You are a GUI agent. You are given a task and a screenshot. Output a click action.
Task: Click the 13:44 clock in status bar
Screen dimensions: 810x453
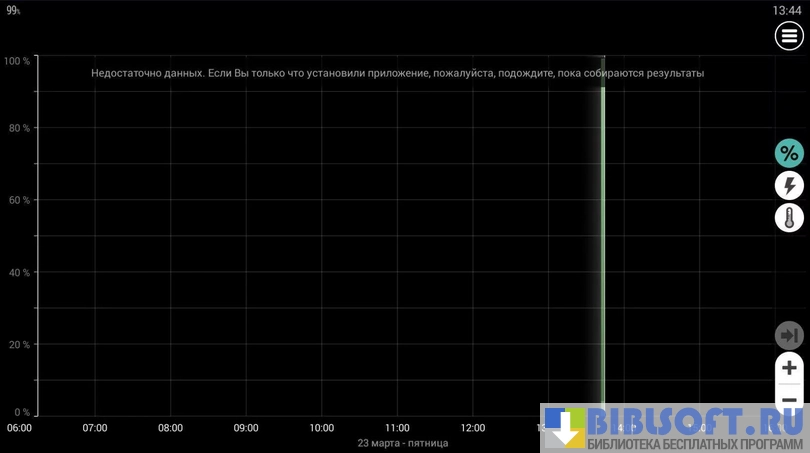[787, 10]
